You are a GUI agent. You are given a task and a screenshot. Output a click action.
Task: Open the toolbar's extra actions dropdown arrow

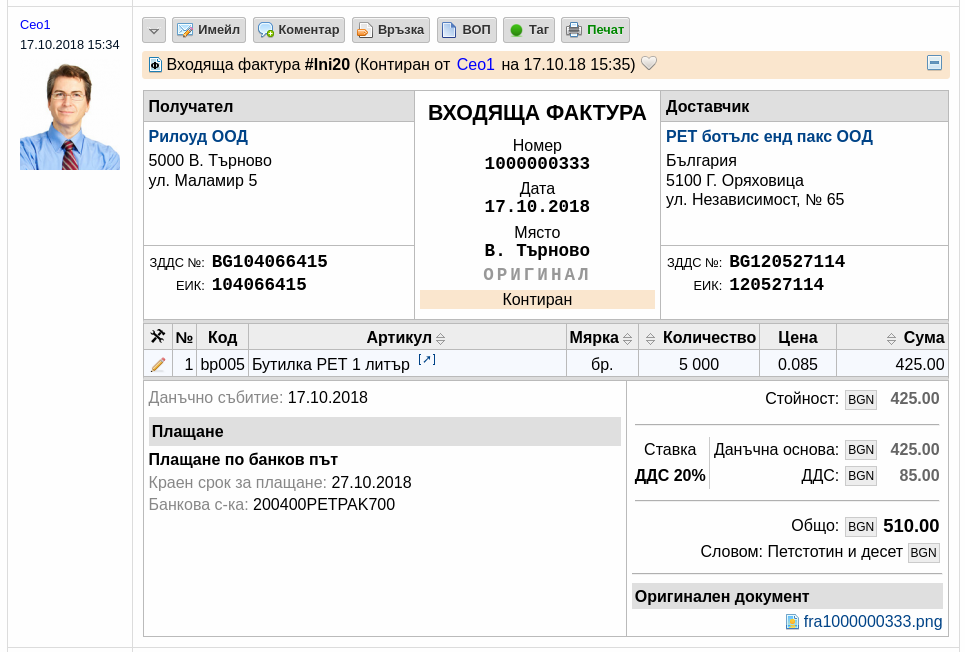tap(154, 30)
